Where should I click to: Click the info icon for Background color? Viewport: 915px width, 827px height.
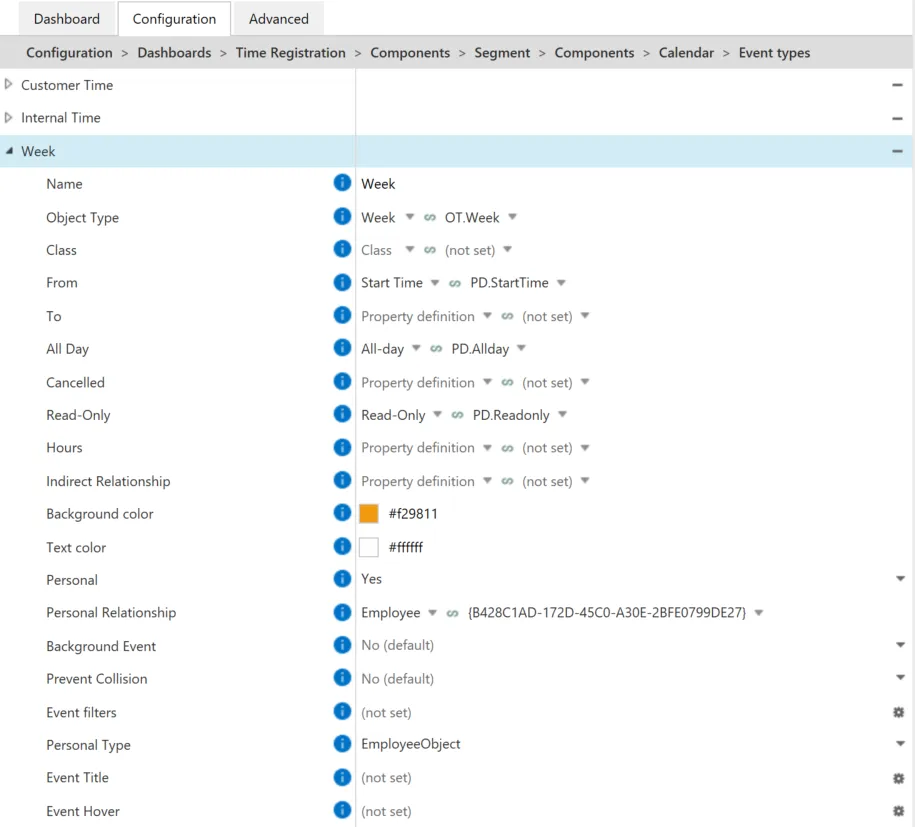pyautogui.click(x=342, y=513)
